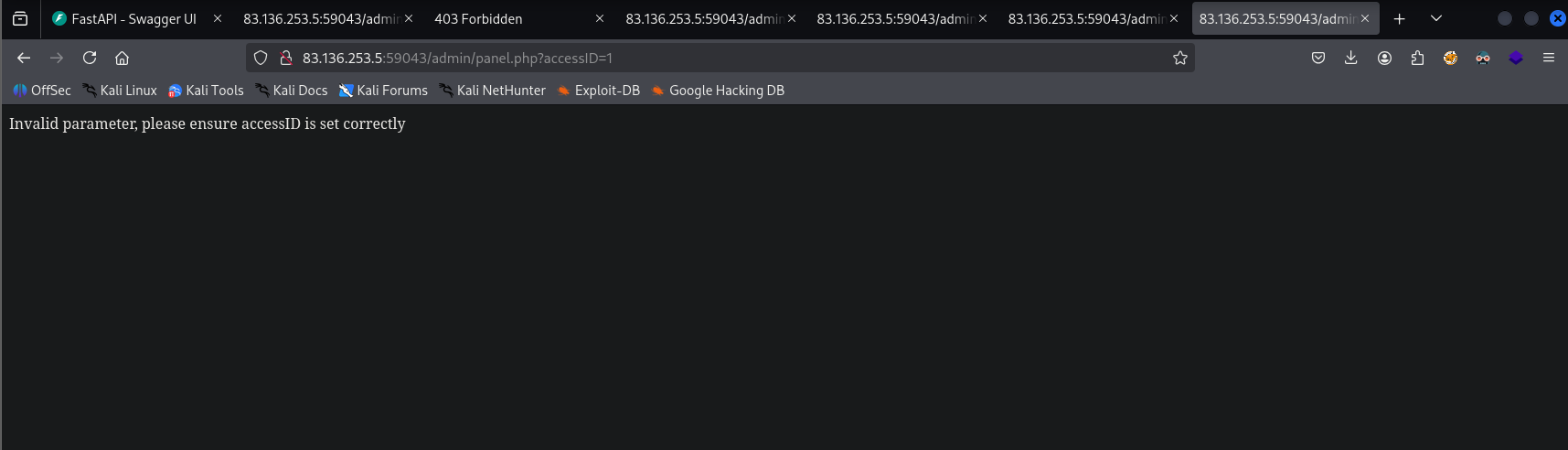Open a new tab with plus button
Viewport: 1568px width, 450px height.
[1399, 18]
